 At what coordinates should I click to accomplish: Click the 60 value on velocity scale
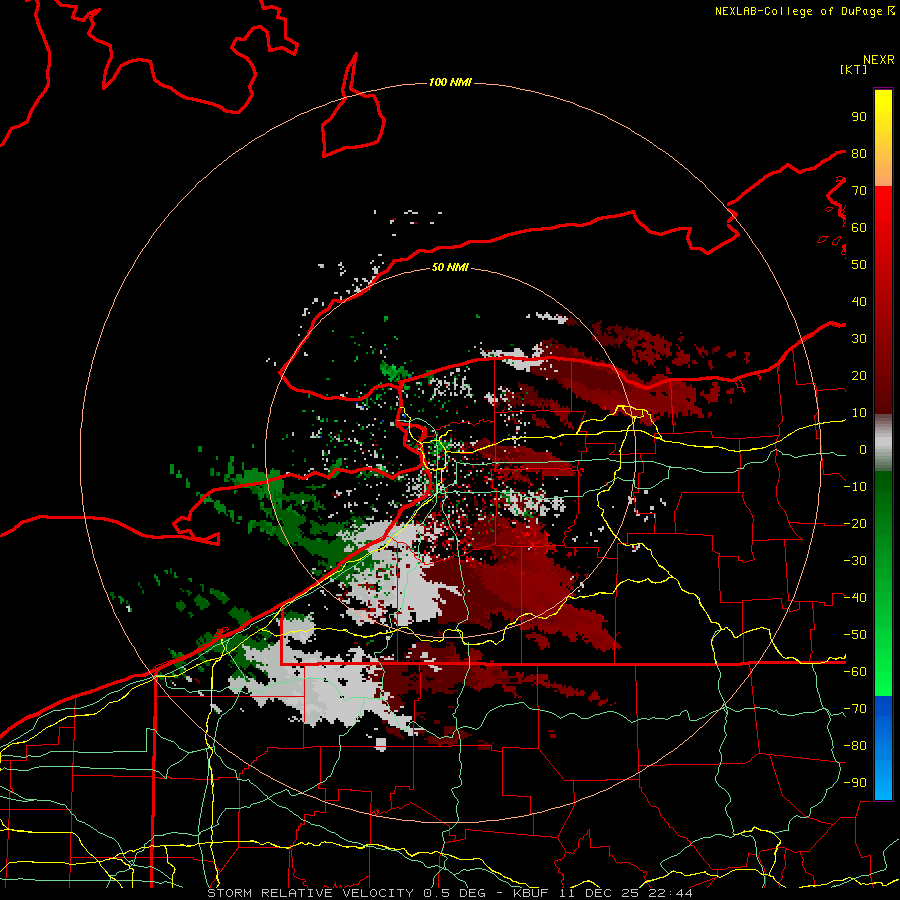[x=859, y=228]
